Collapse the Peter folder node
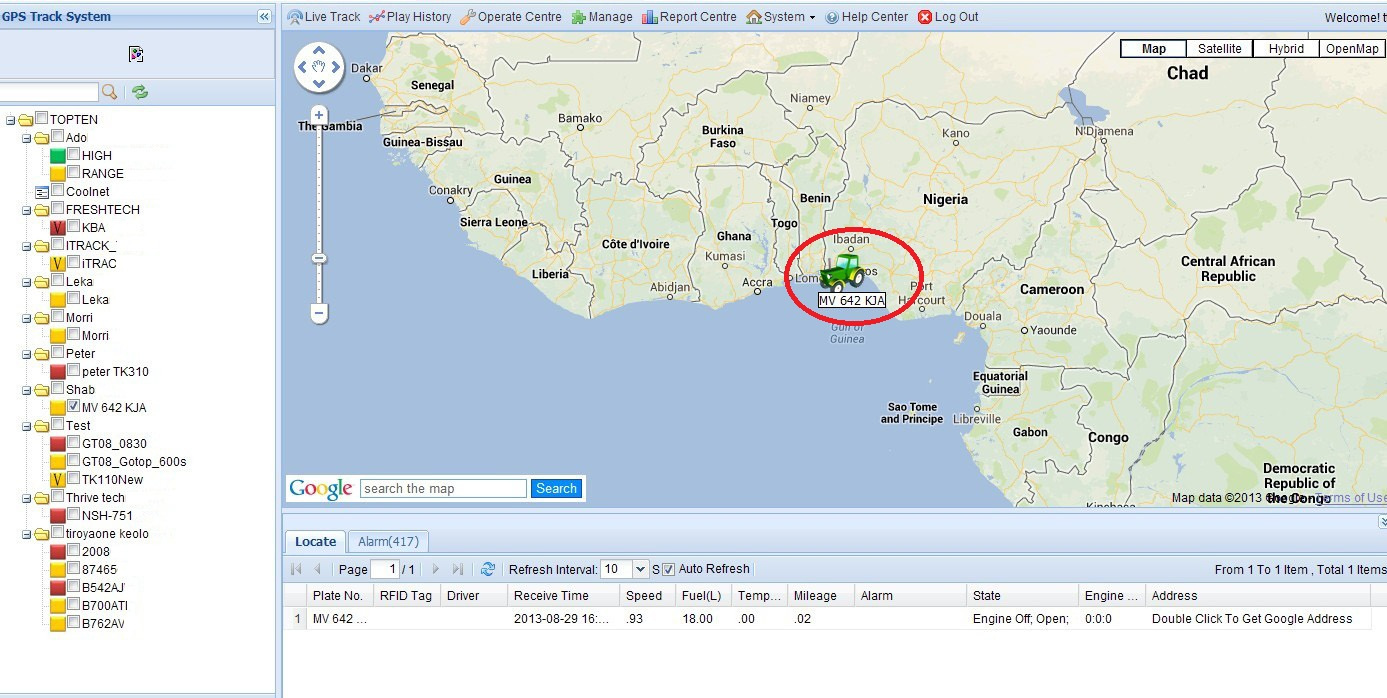Image resolution: width=1387 pixels, height=698 pixels. pyautogui.click(x=26, y=354)
